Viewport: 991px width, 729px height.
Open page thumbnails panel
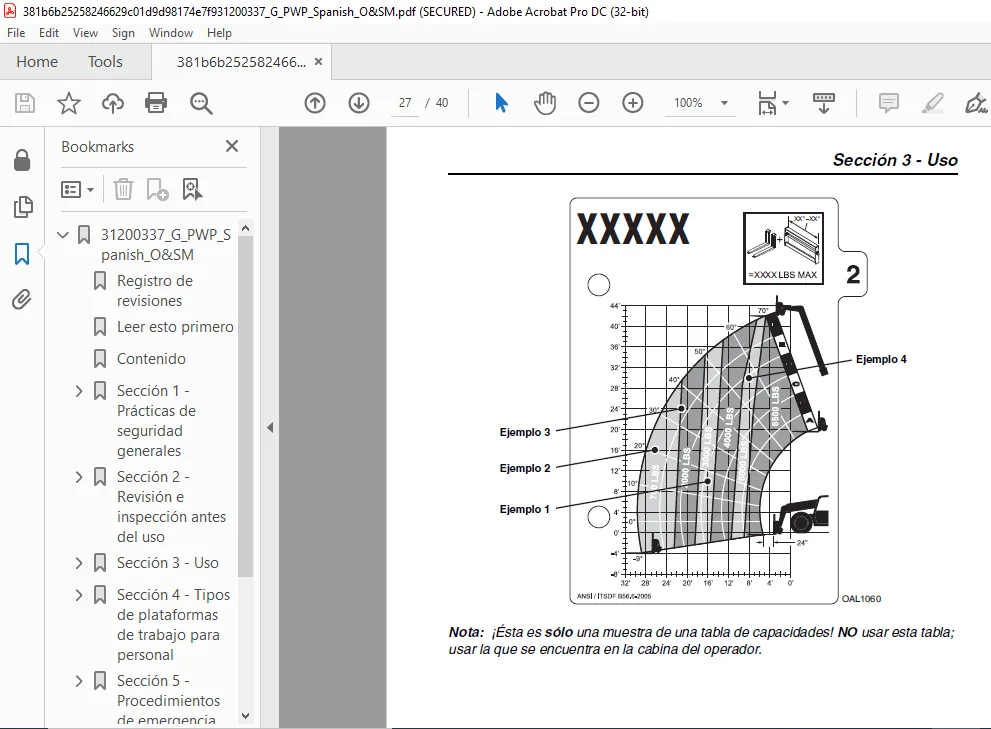pyautogui.click(x=22, y=206)
